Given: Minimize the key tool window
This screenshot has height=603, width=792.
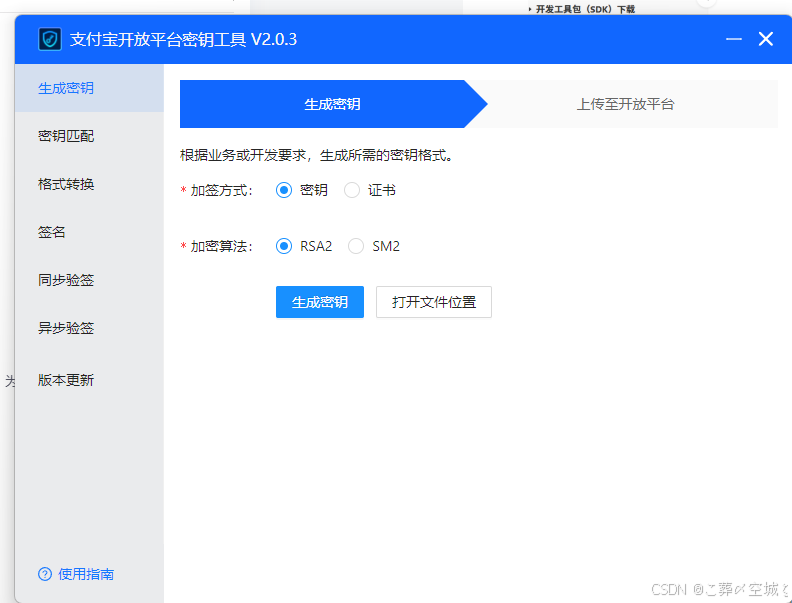Looking at the screenshot, I should click(733, 39).
